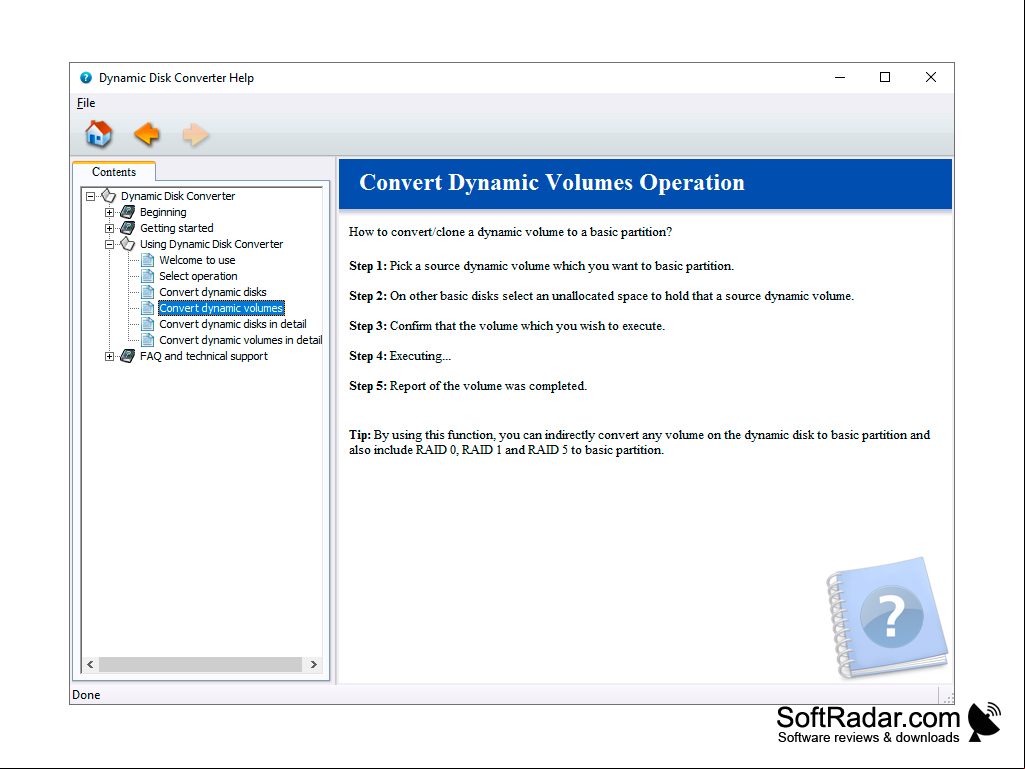Collapse the Dynamic Disk Converter root node
This screenshot has width=1025, height=769.
point(90,196)
